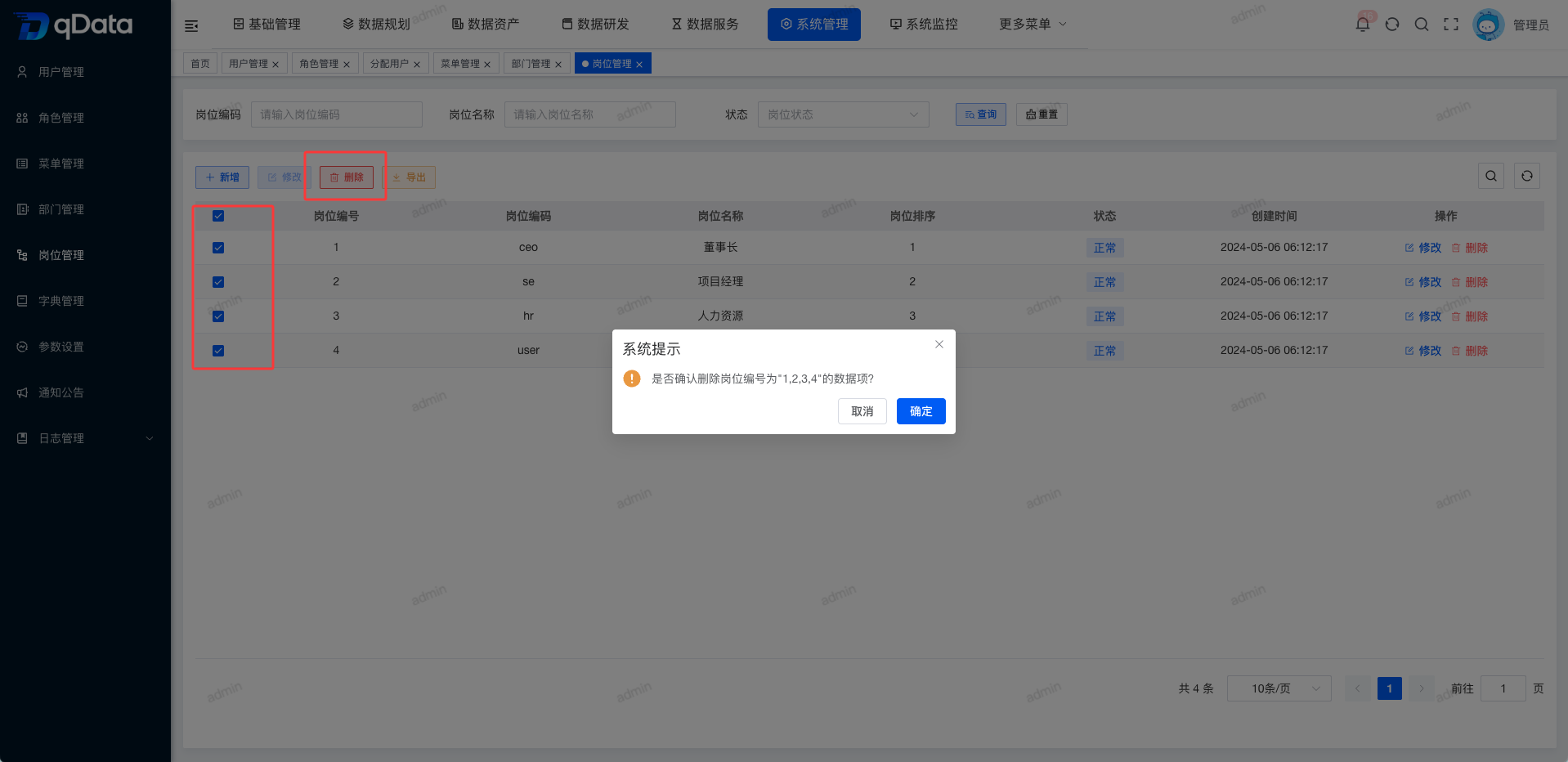Viewport: 1568px width, 762px height.
Task: Show or hide search with the magnifier icon above the table
Action: 1491,176
